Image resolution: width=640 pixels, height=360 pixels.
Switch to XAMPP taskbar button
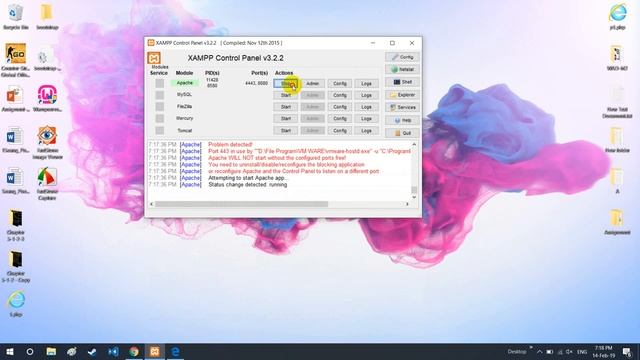point(155,351)
